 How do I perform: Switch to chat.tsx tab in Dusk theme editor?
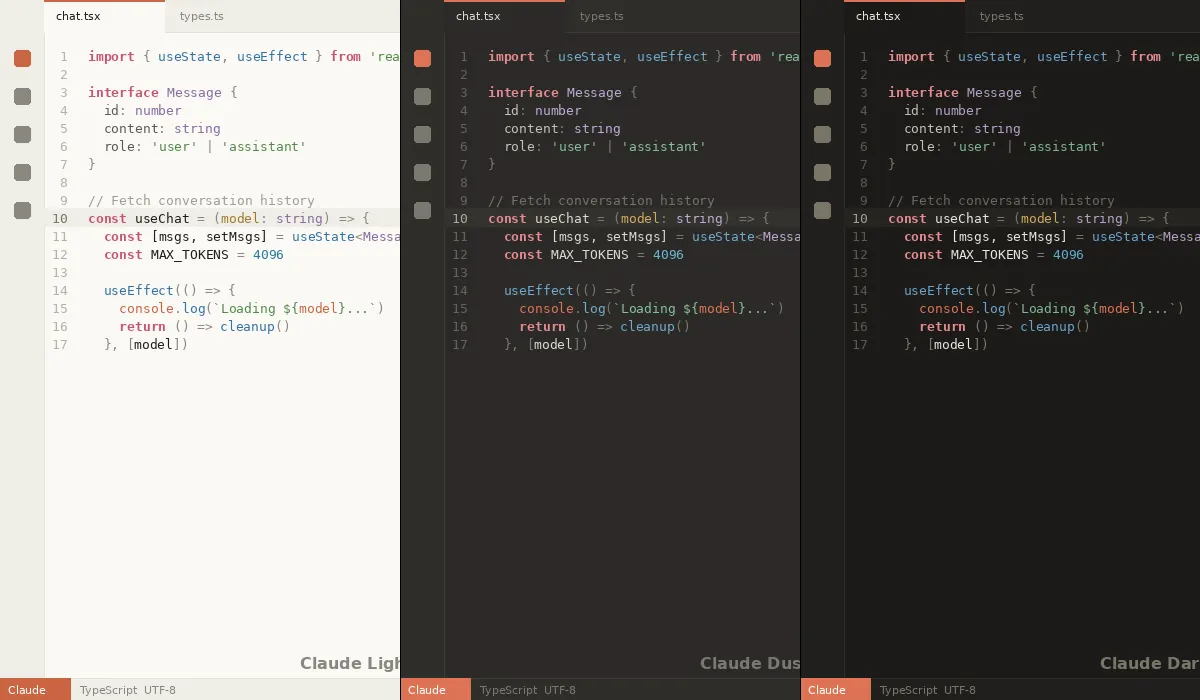click(x=504, y=17)
